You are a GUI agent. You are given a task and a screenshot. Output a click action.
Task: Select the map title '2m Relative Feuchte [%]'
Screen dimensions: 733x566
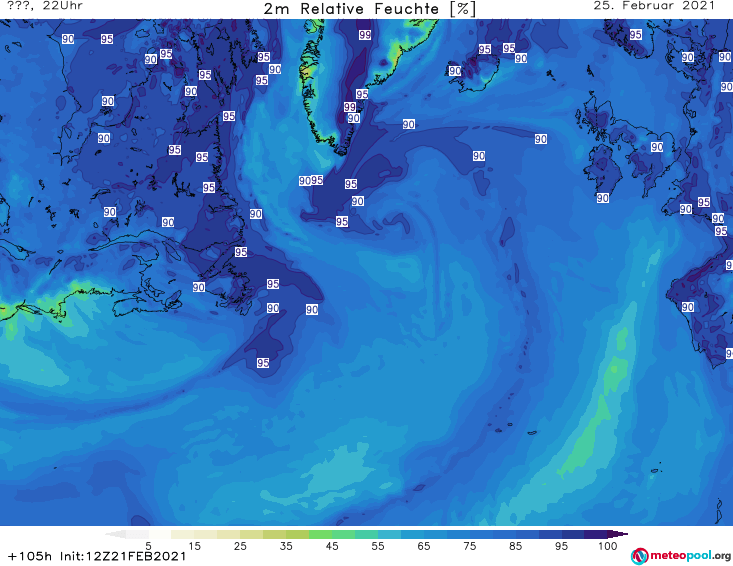[370, 8]
